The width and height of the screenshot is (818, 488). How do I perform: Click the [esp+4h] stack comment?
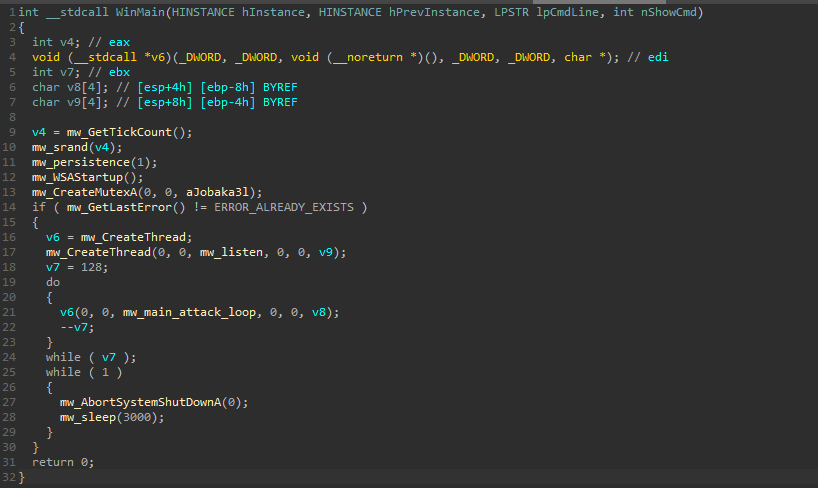(x=165, y=87)
